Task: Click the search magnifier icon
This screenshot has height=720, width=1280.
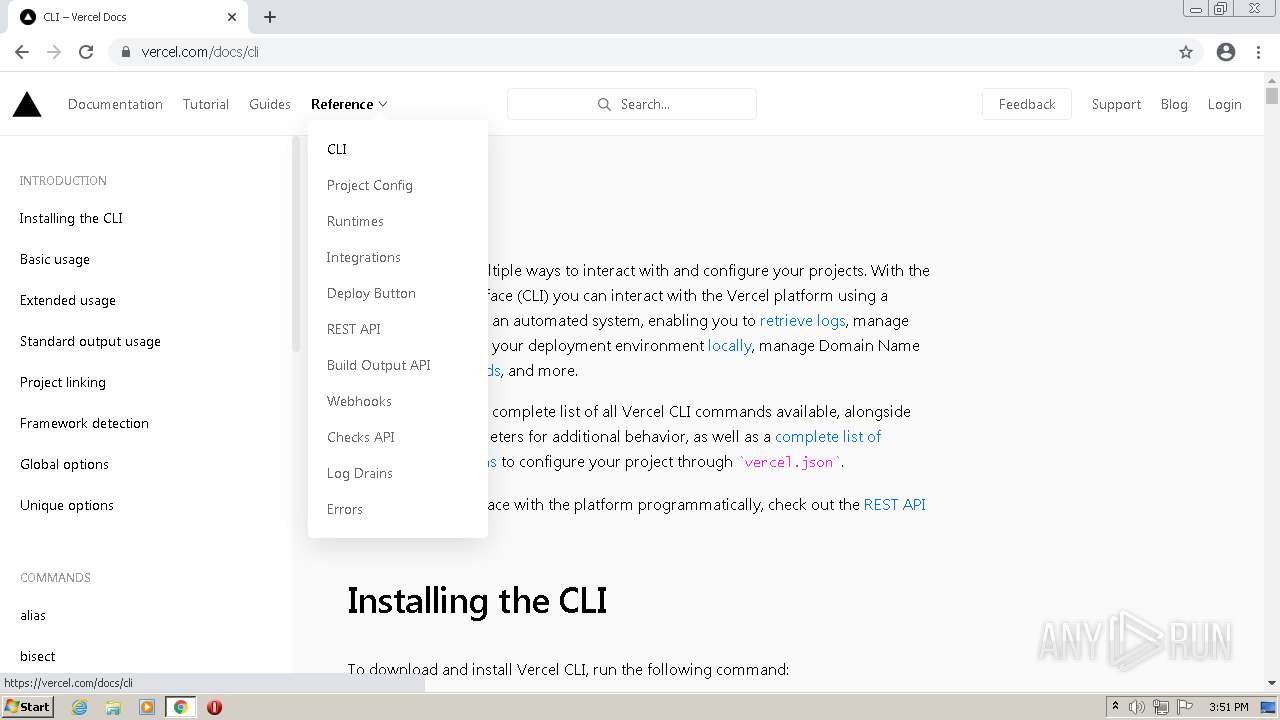Action: 604,104
